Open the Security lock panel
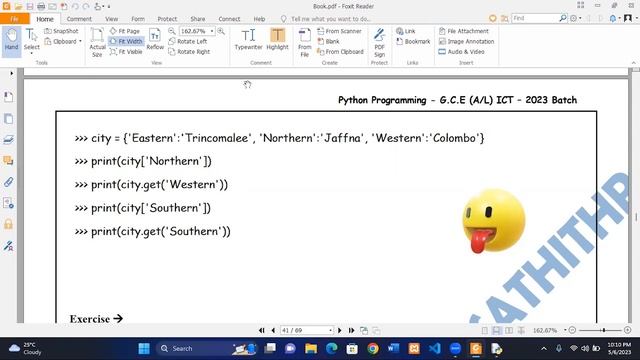The height and width of the screenshot is (360, 640). [8, 224]
